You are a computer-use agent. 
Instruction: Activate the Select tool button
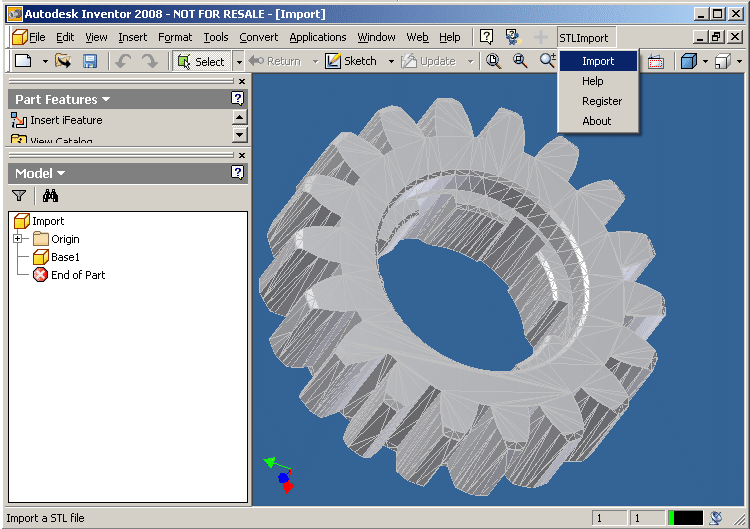(x=202, y=61)
